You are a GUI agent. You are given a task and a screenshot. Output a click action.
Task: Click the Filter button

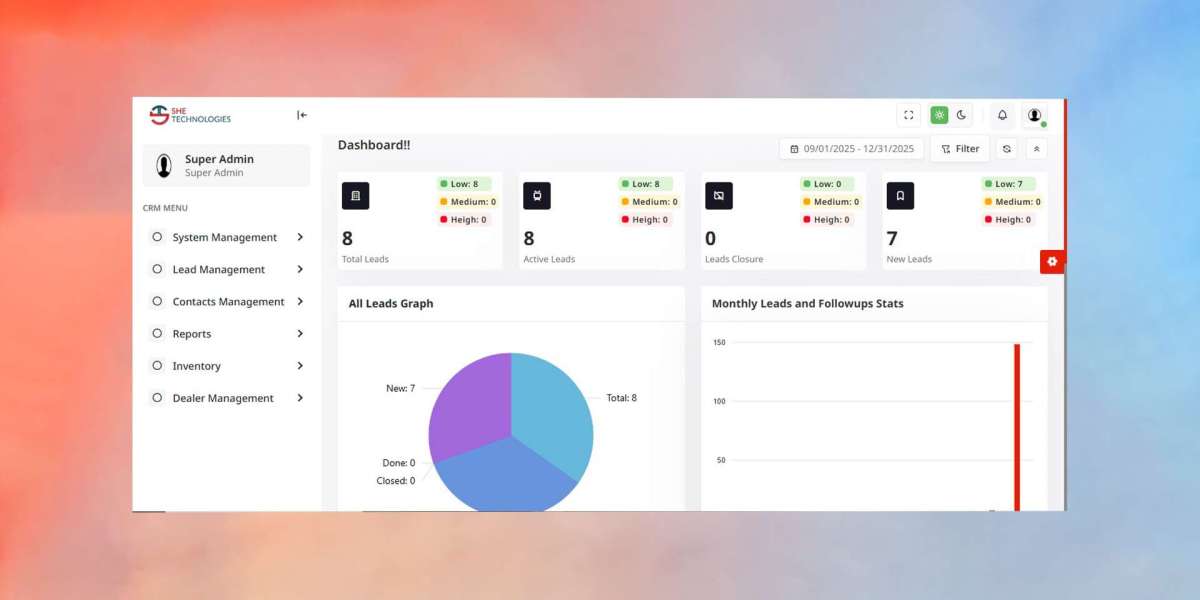pos(960,149)
